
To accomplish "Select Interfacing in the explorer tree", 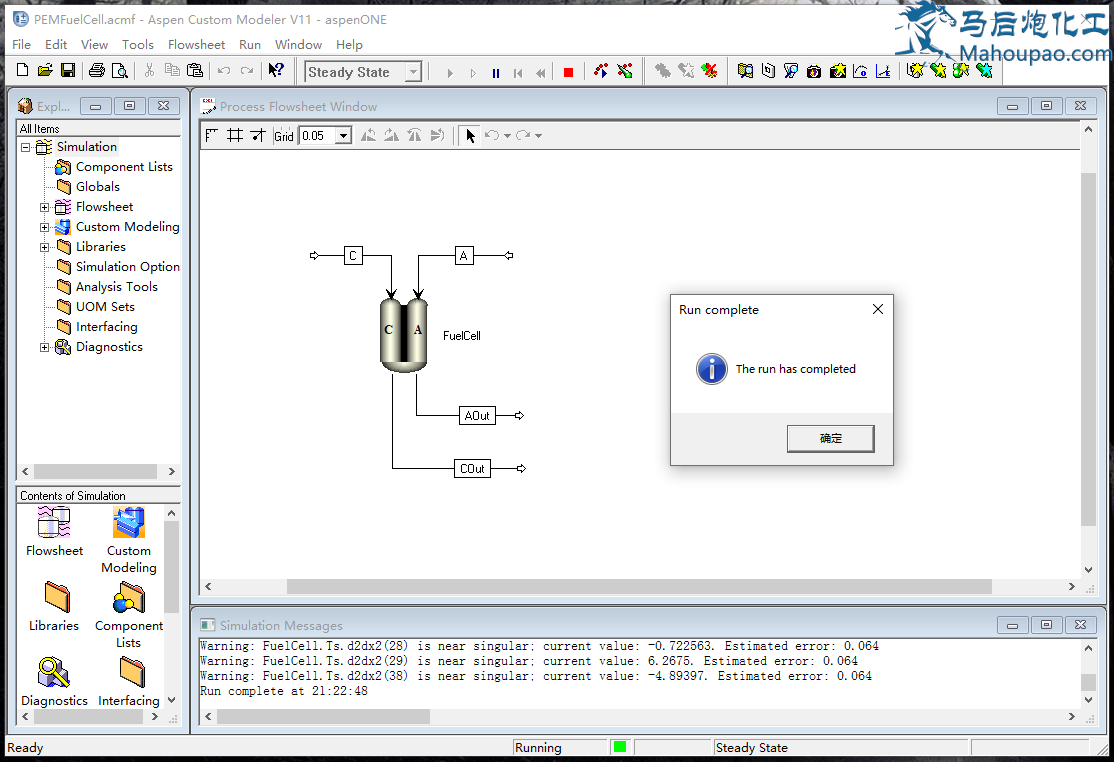I will [x=107, y=327].
